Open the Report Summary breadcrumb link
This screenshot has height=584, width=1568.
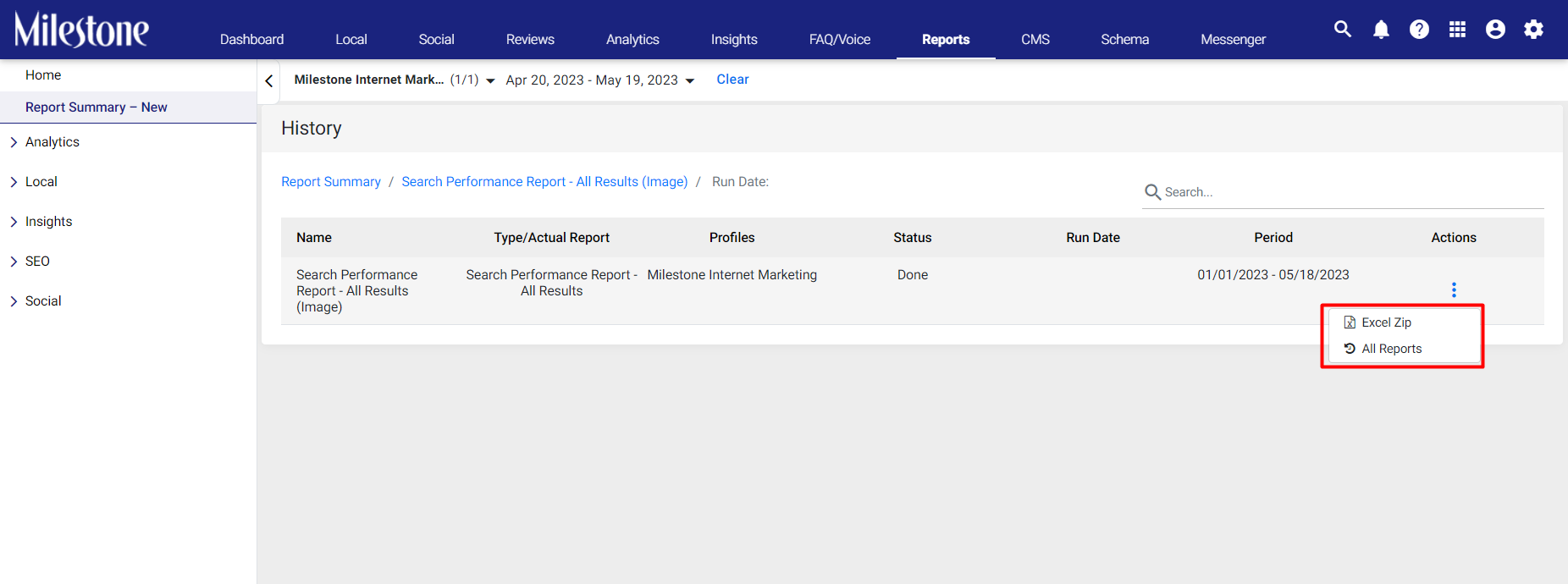click(331, 182)
